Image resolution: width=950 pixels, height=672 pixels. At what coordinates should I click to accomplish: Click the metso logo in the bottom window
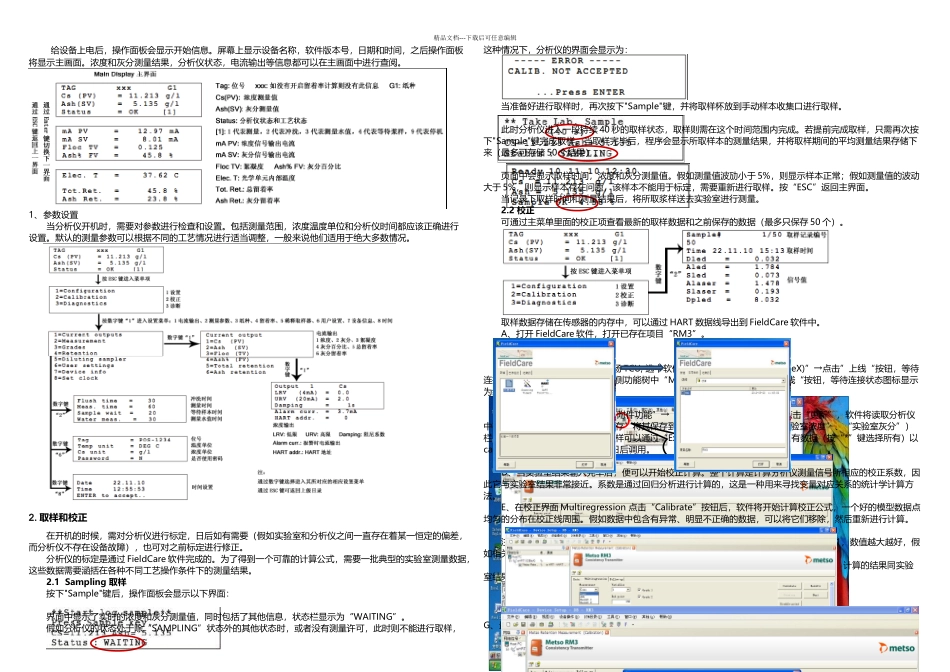[x=897, y=648]
